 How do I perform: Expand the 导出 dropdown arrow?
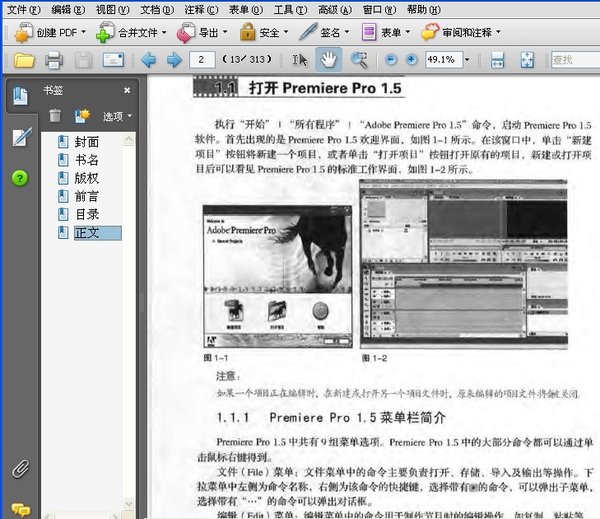coord(225,32)
